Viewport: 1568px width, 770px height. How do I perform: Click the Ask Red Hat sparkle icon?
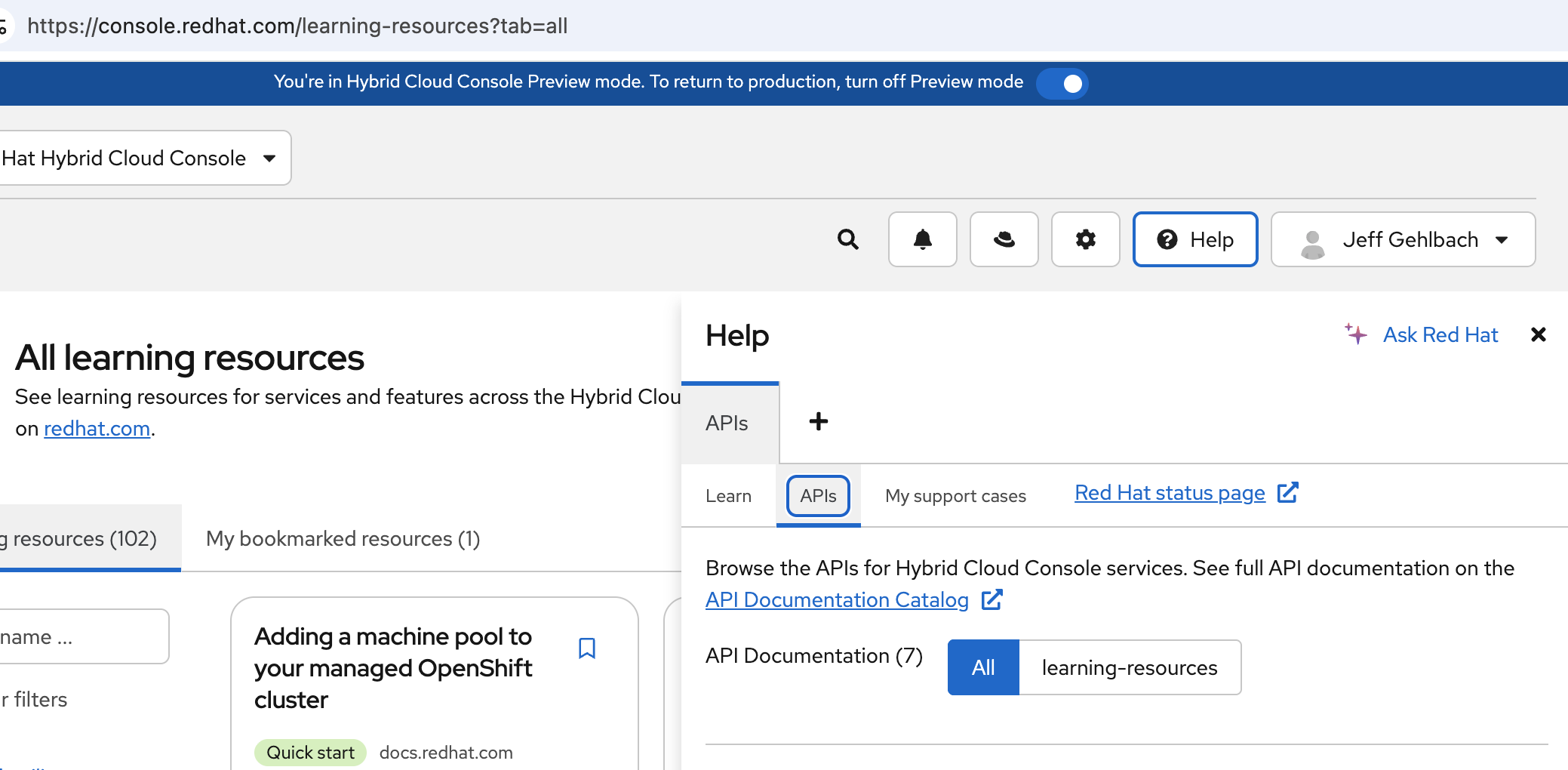tap(1356, 334)
